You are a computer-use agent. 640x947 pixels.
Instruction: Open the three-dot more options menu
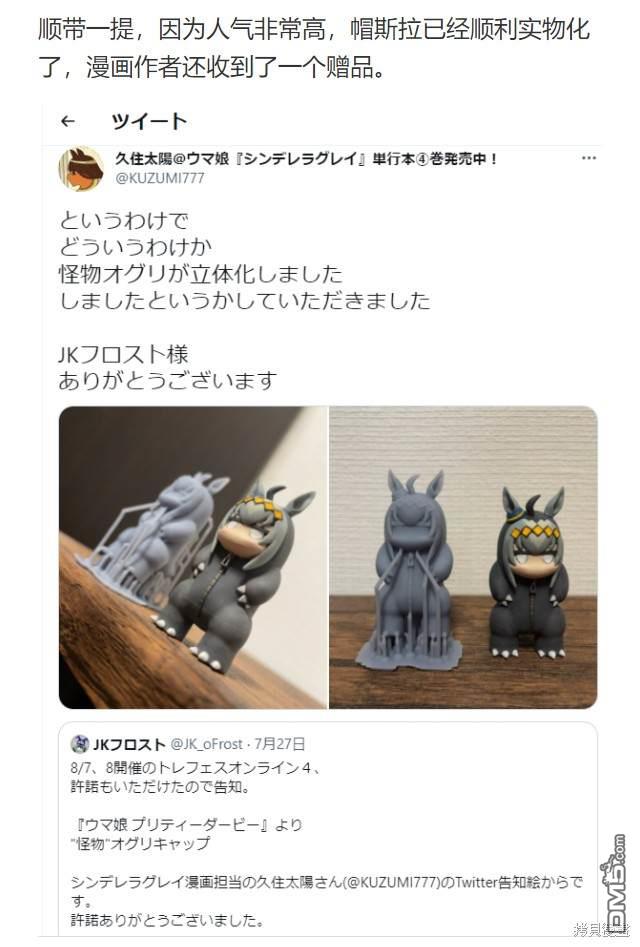coord(589,158)
